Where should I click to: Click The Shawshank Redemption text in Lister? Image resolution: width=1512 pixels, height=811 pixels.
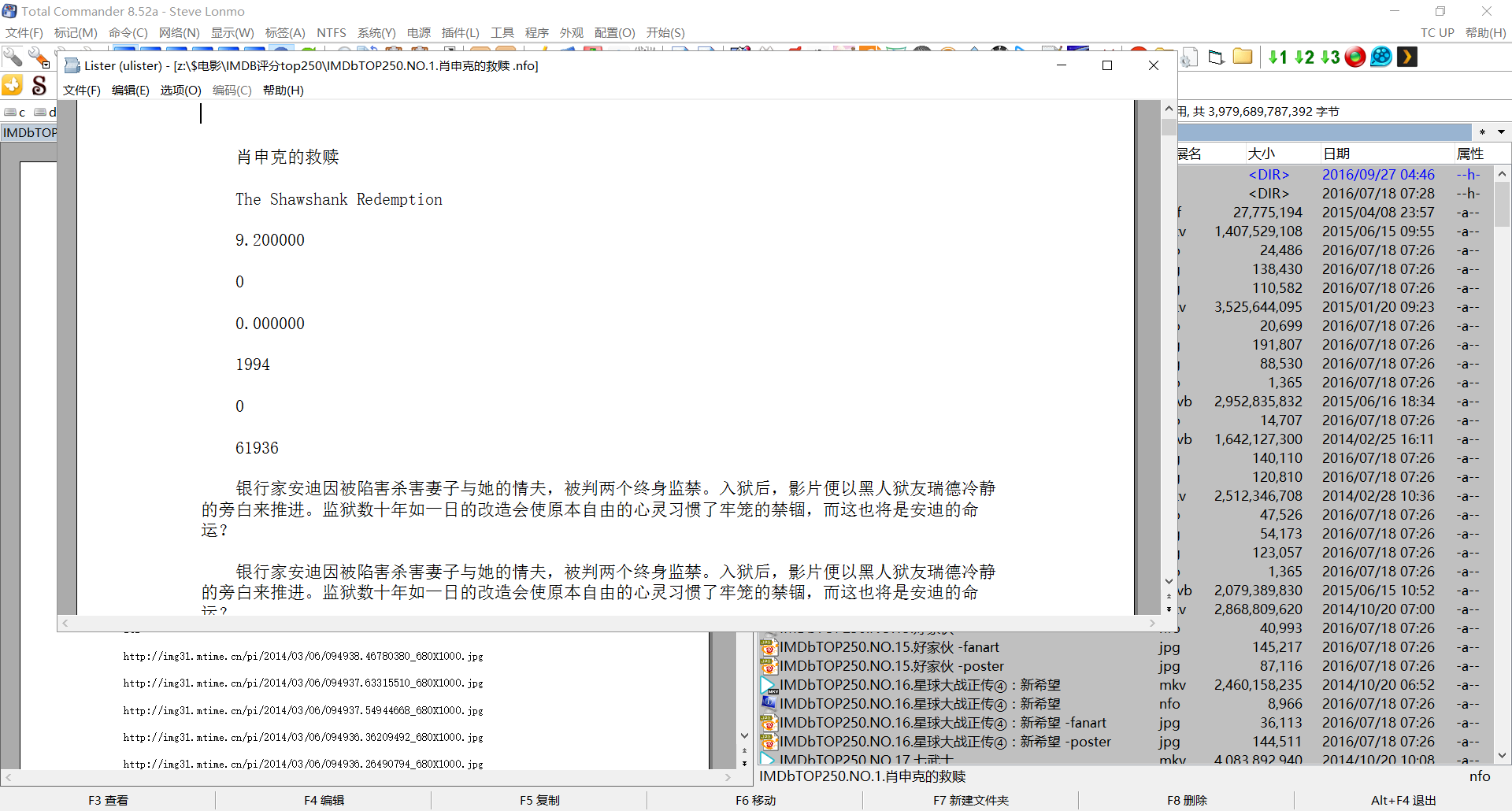(339, 199)
